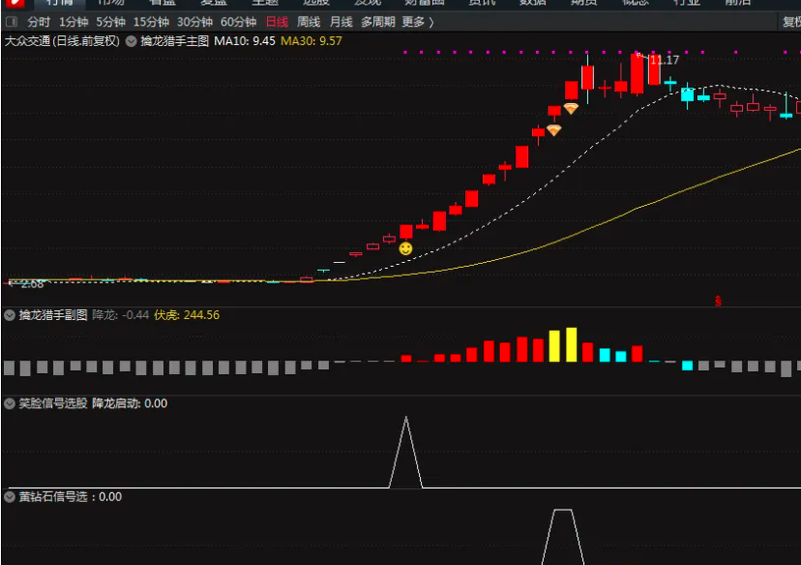The height and width of the screenshot is (565, 801).
Task: Select the 周线 weekly period tab
Action: point(309,22)
